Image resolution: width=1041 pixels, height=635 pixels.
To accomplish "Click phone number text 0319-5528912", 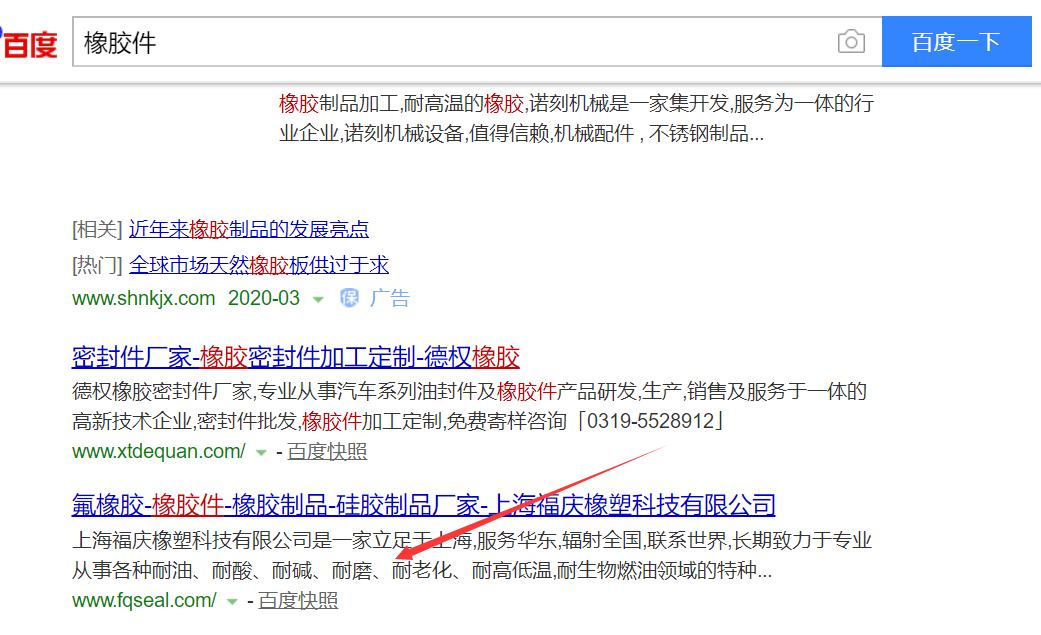I will [x=650, y=421].
